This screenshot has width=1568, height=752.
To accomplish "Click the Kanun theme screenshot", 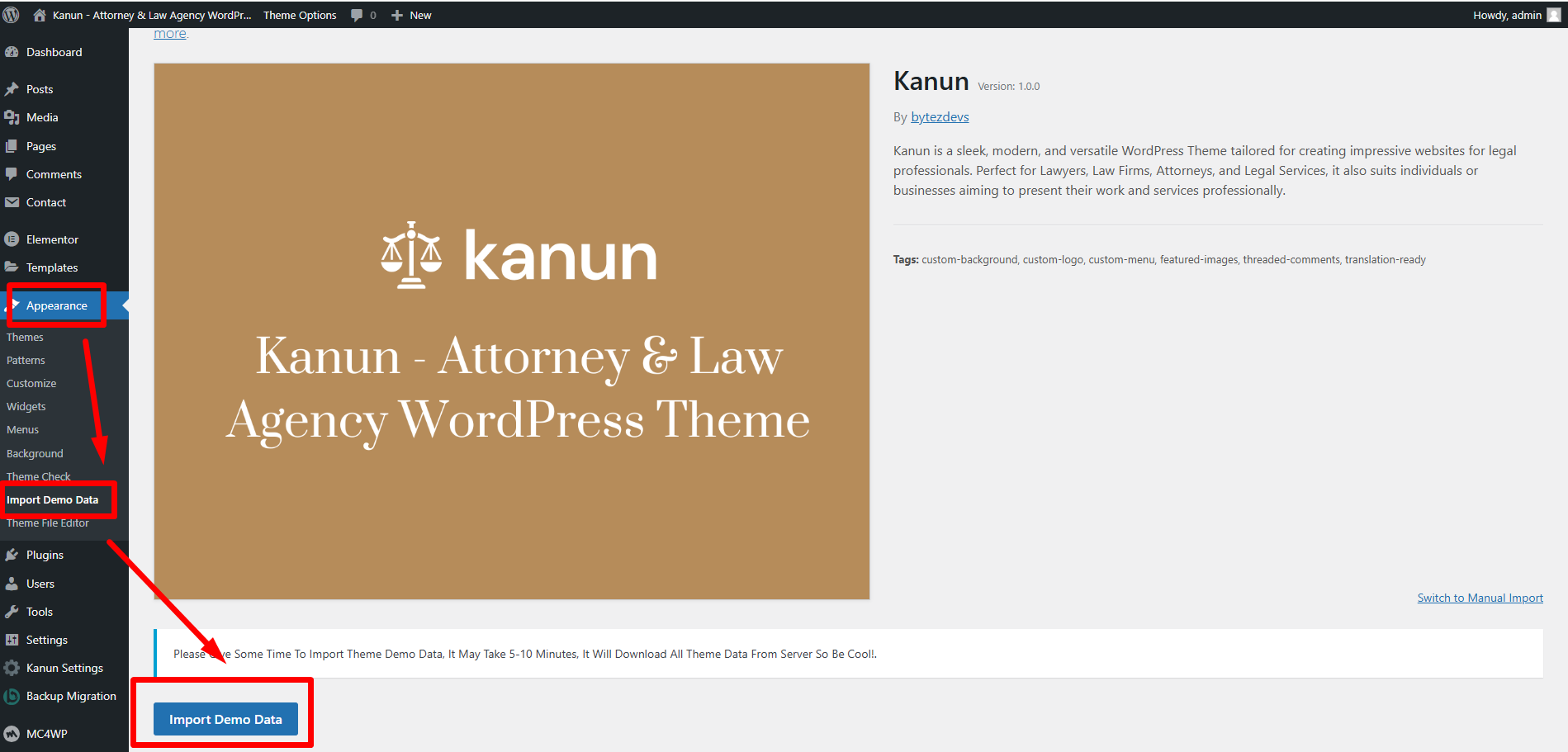I will tap(512, 331).
